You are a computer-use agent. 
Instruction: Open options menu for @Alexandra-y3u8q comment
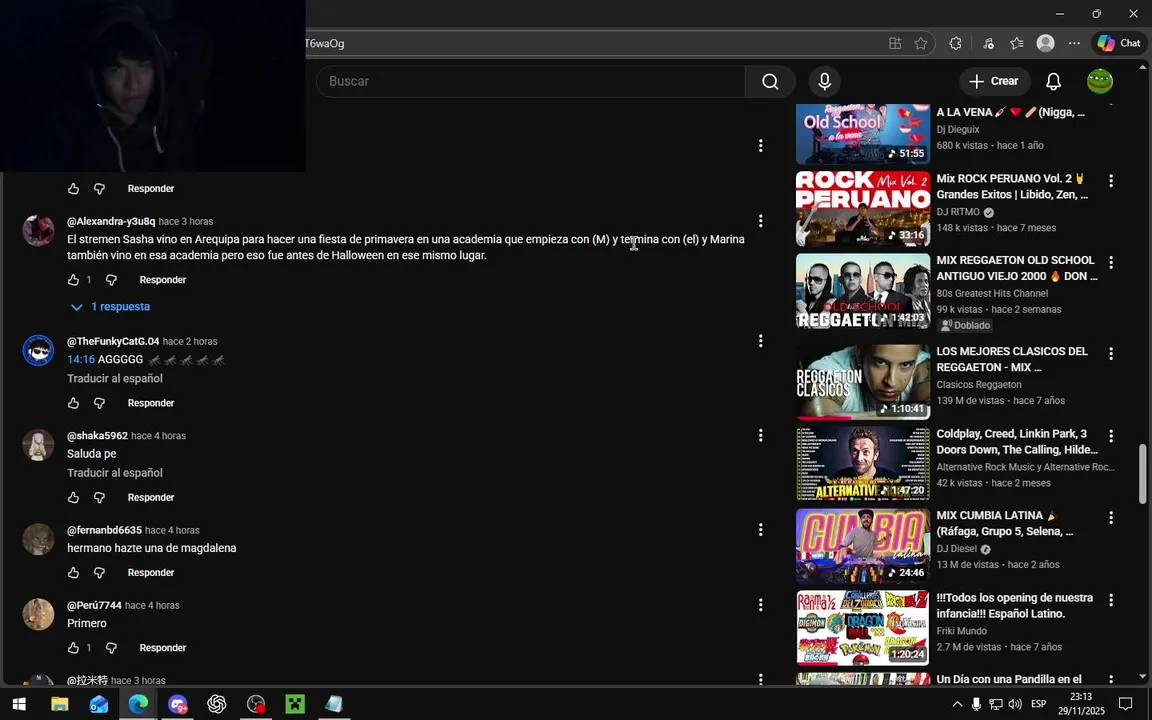[760, 221]
